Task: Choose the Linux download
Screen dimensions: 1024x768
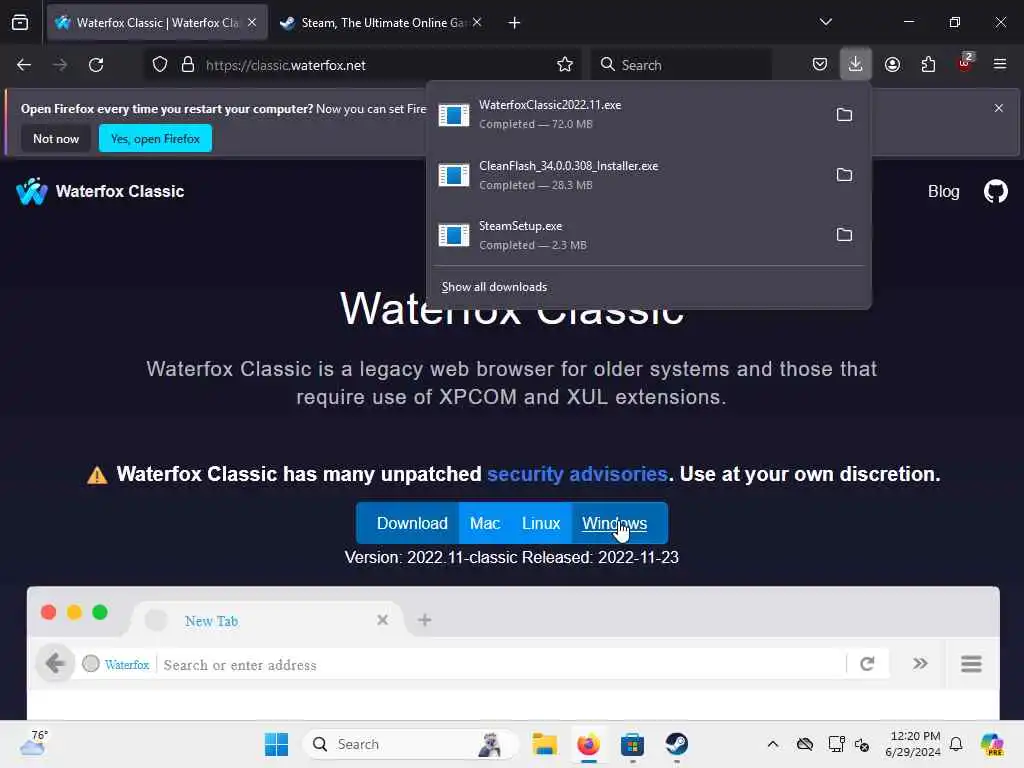Action: [x=541, y=524]
